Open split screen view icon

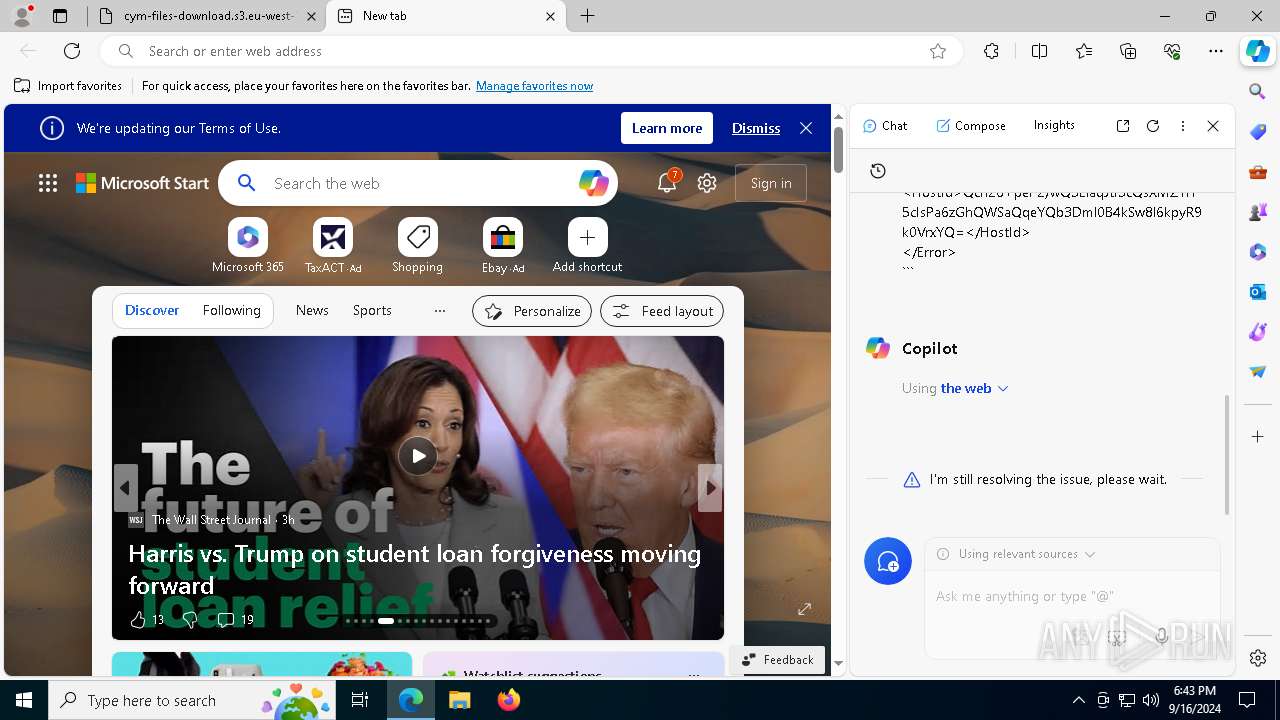coord(1039,51)
